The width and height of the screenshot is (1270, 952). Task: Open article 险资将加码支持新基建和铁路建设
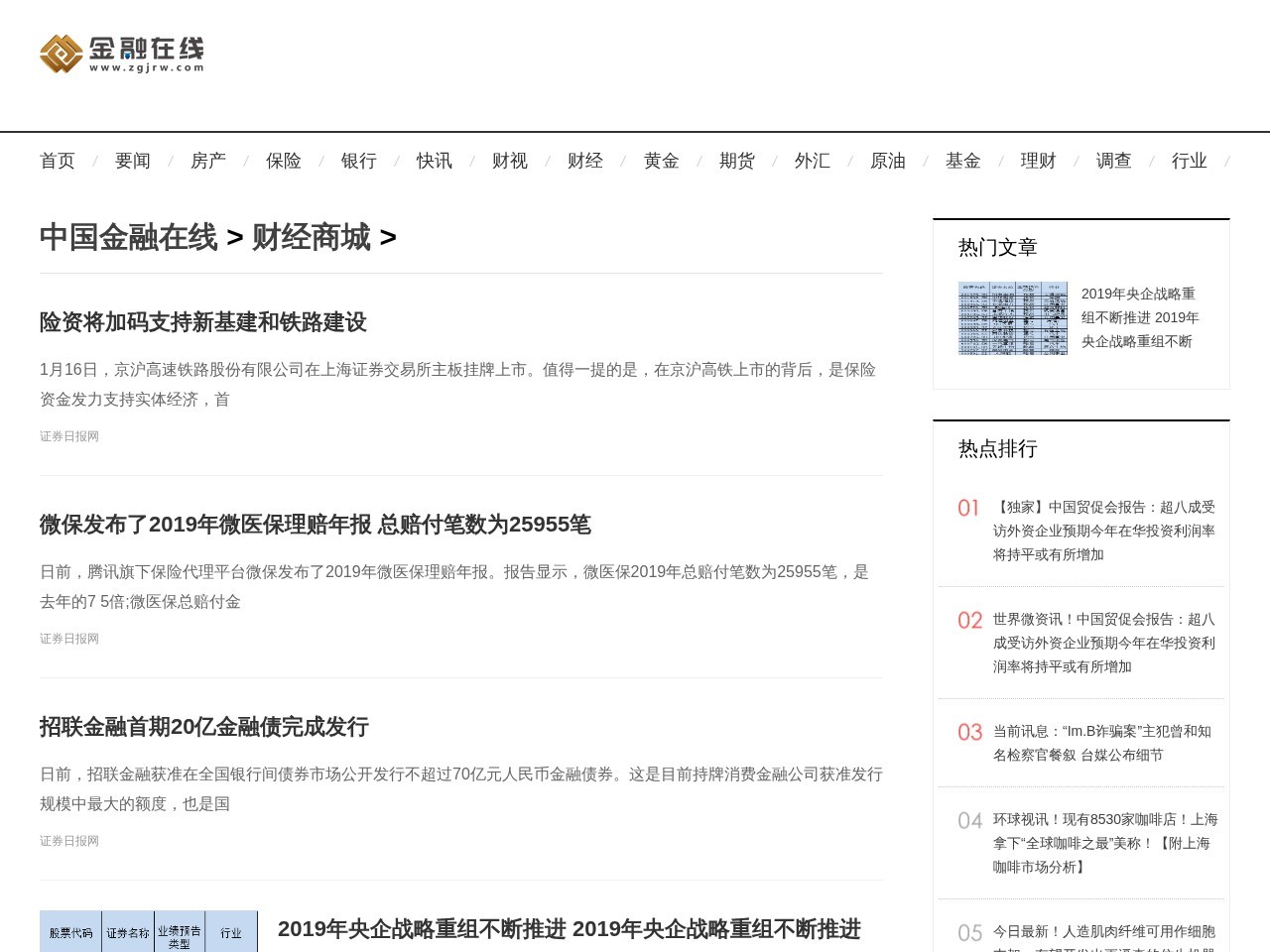coord(201,323)
